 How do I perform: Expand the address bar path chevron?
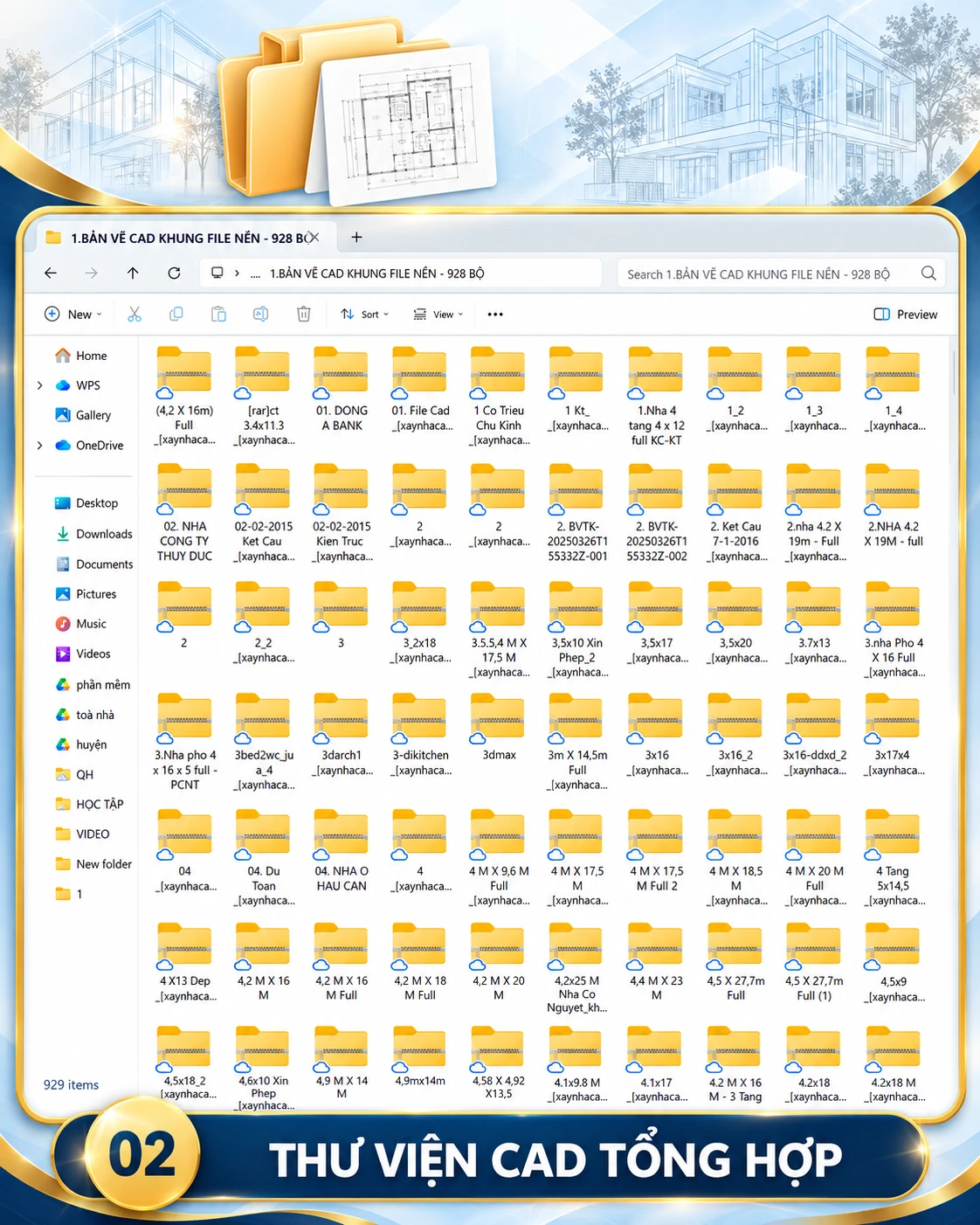click(x=237, y=273)
